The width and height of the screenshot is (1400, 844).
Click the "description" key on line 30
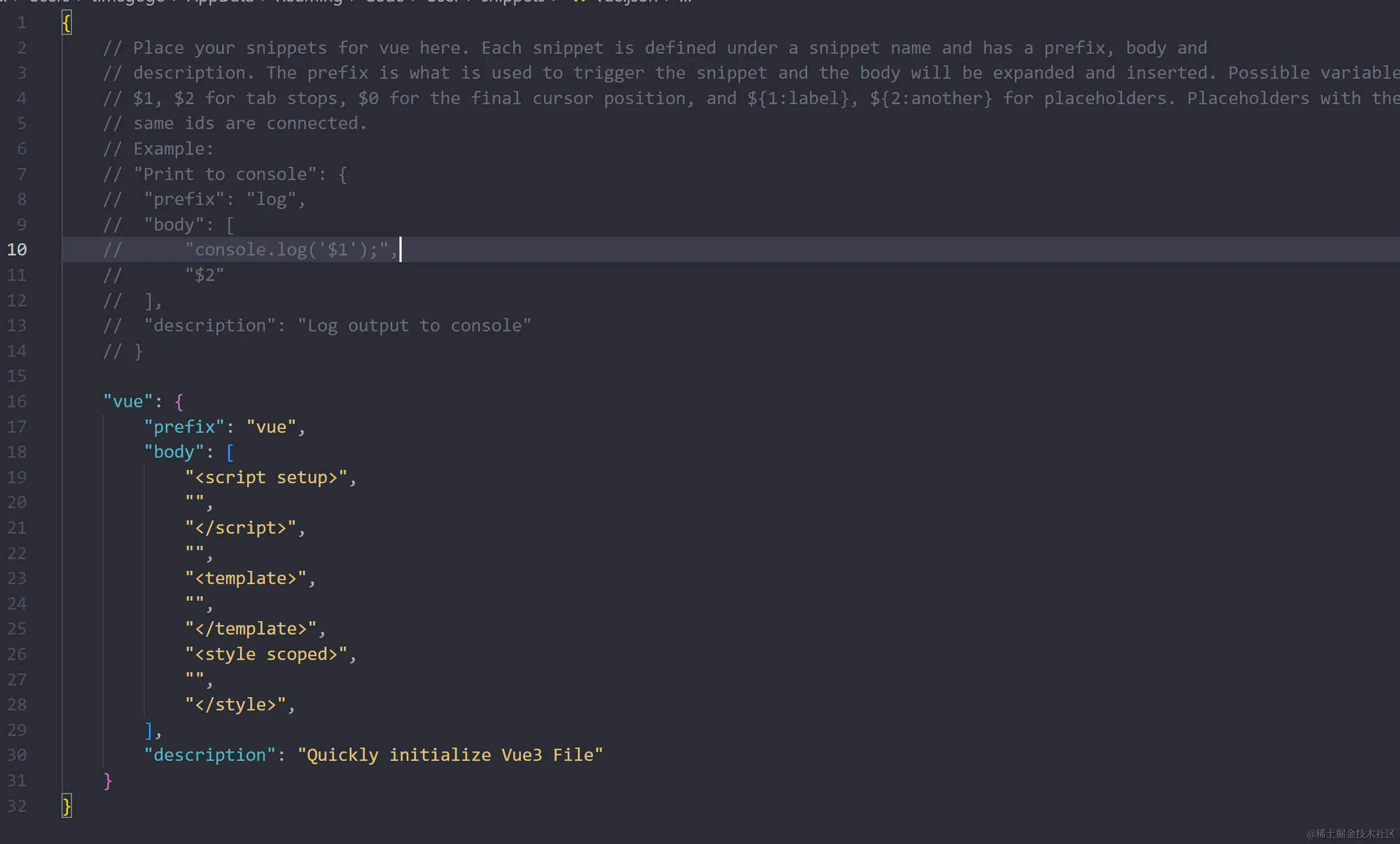tap(209, 755)
